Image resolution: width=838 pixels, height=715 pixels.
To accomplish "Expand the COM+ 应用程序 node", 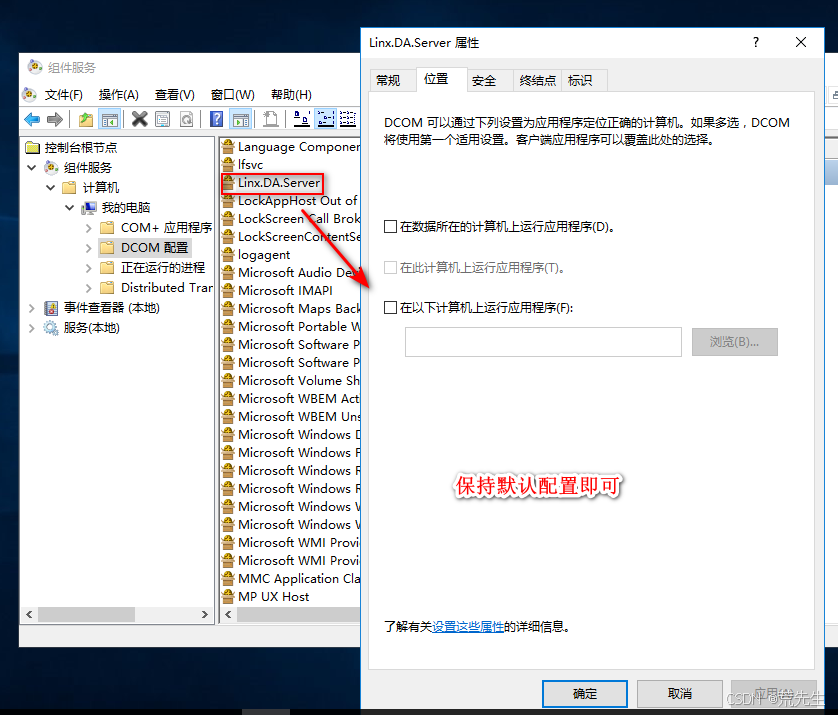I will pos(88,227).
